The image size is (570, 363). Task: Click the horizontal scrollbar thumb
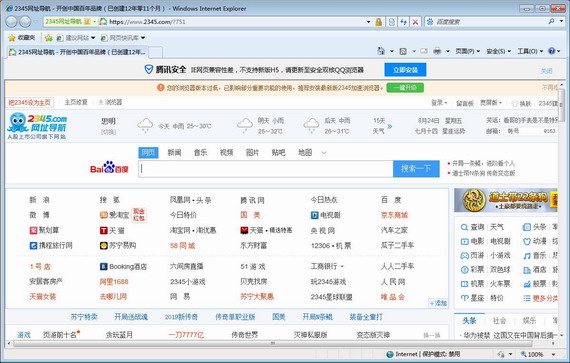pyautogui.click(x=273, y=343)
